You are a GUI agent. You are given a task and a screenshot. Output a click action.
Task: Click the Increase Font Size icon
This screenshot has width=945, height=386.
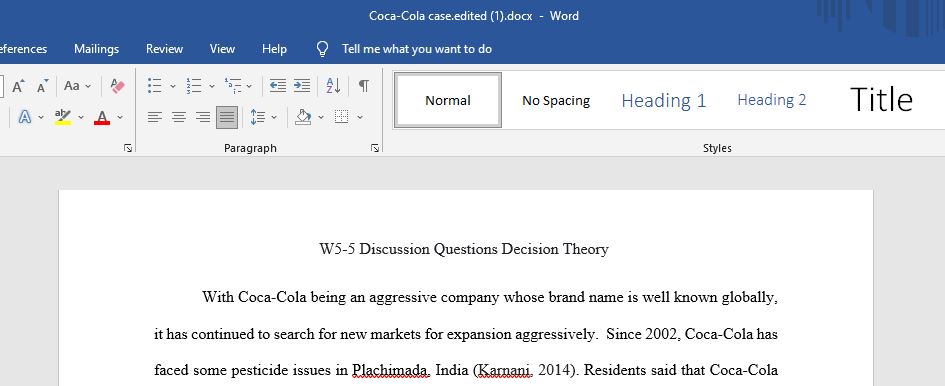[x=19, y=86]
